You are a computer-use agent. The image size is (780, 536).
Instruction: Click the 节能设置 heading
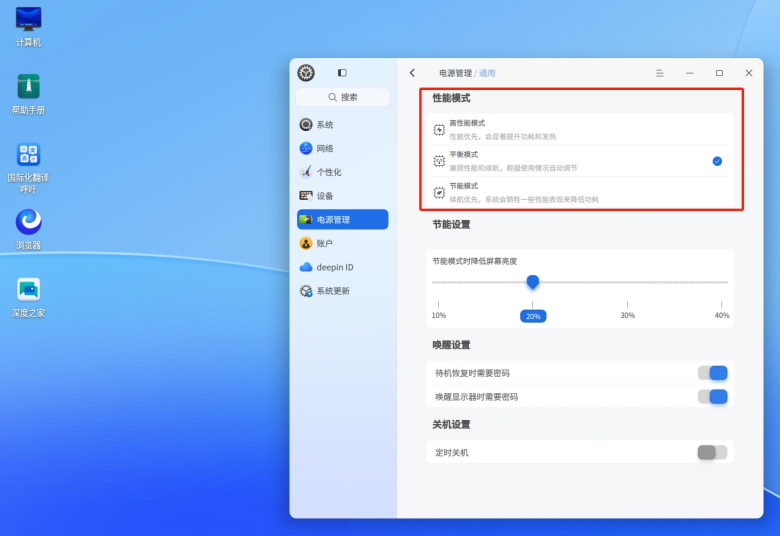[x=451, y=224]
